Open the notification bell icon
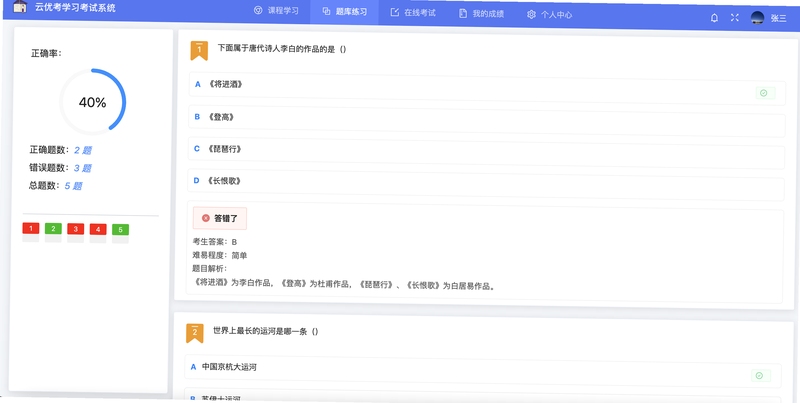The height and width of the screenshot is (403, 800). pos(714,18)
